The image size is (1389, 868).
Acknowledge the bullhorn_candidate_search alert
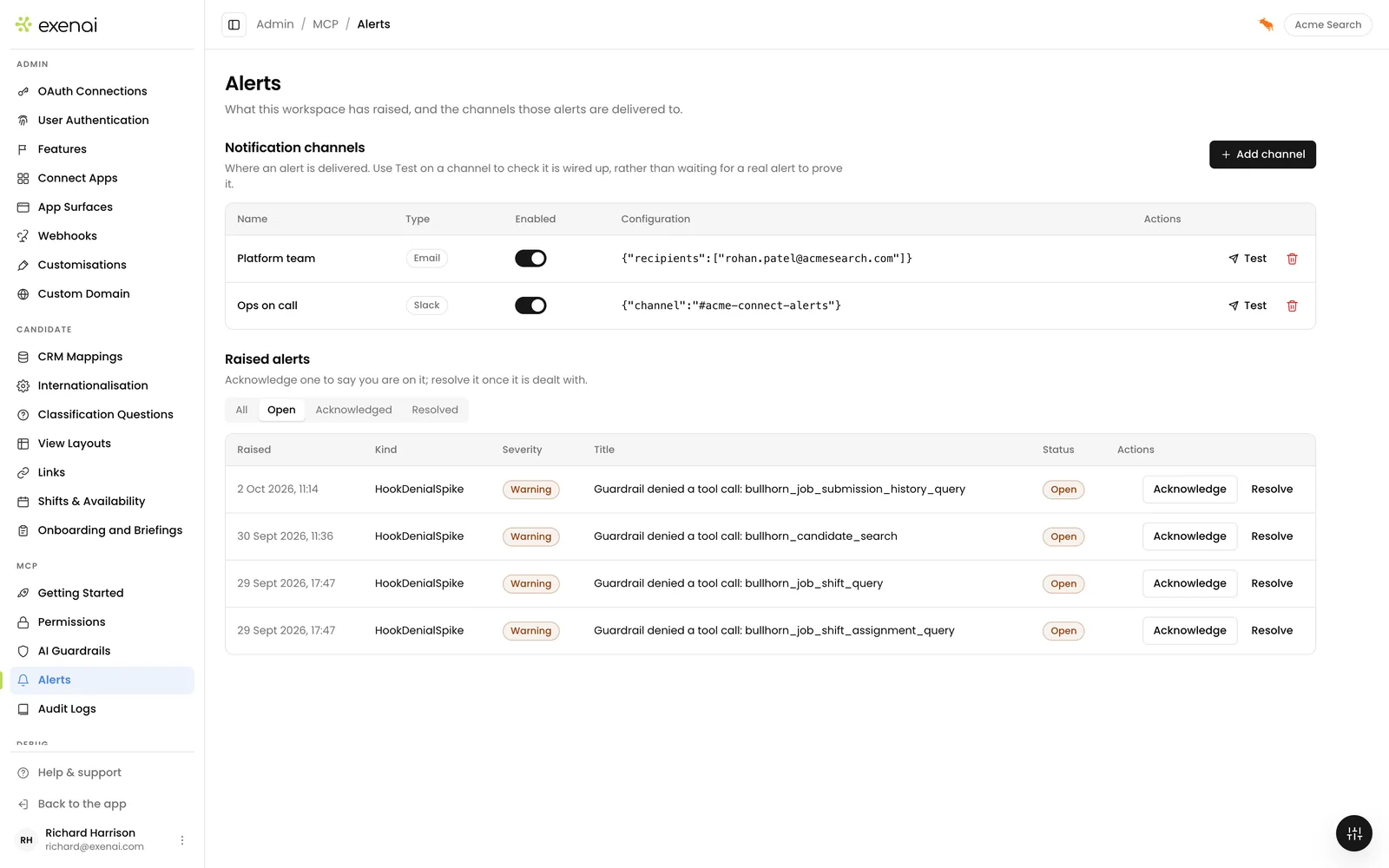click(1189, 536)
